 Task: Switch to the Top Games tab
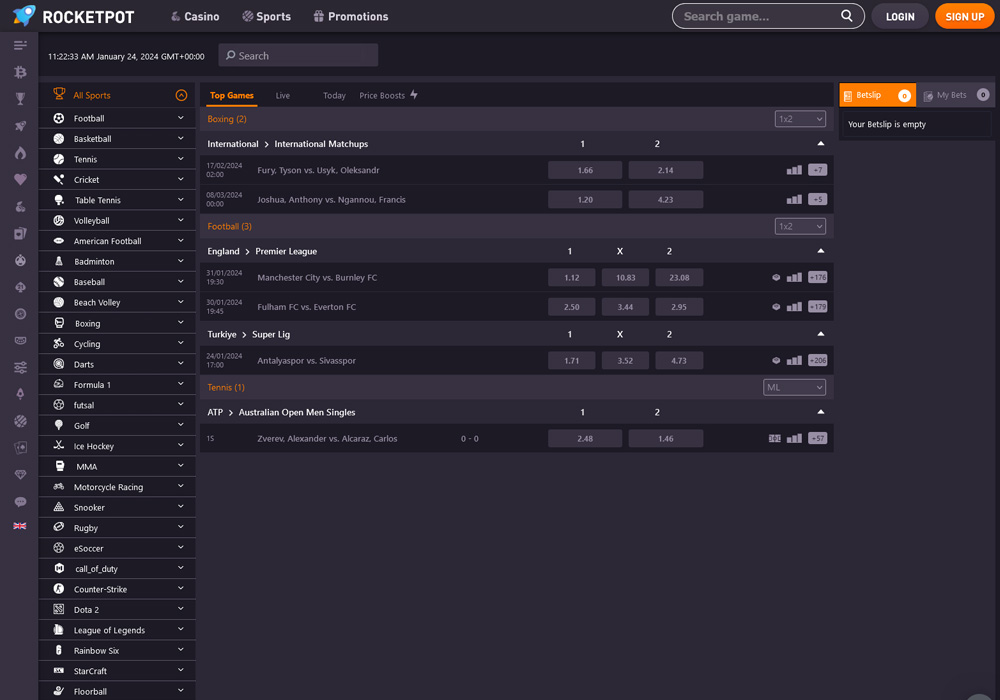pyautogui.click(x=232, y=96)
